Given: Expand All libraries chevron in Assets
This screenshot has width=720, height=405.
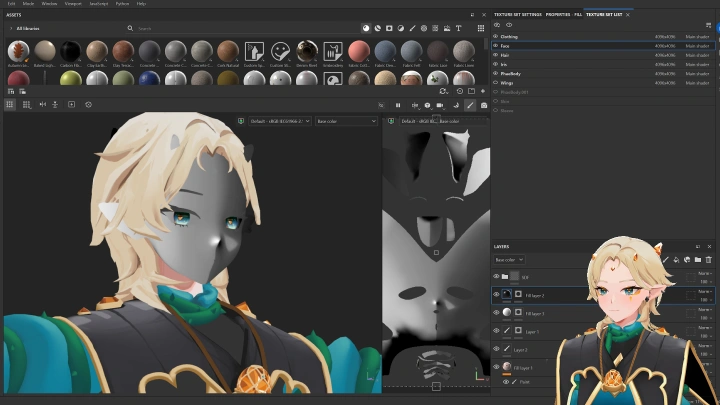Looking at the screenshot, I should tap(11, 28).
